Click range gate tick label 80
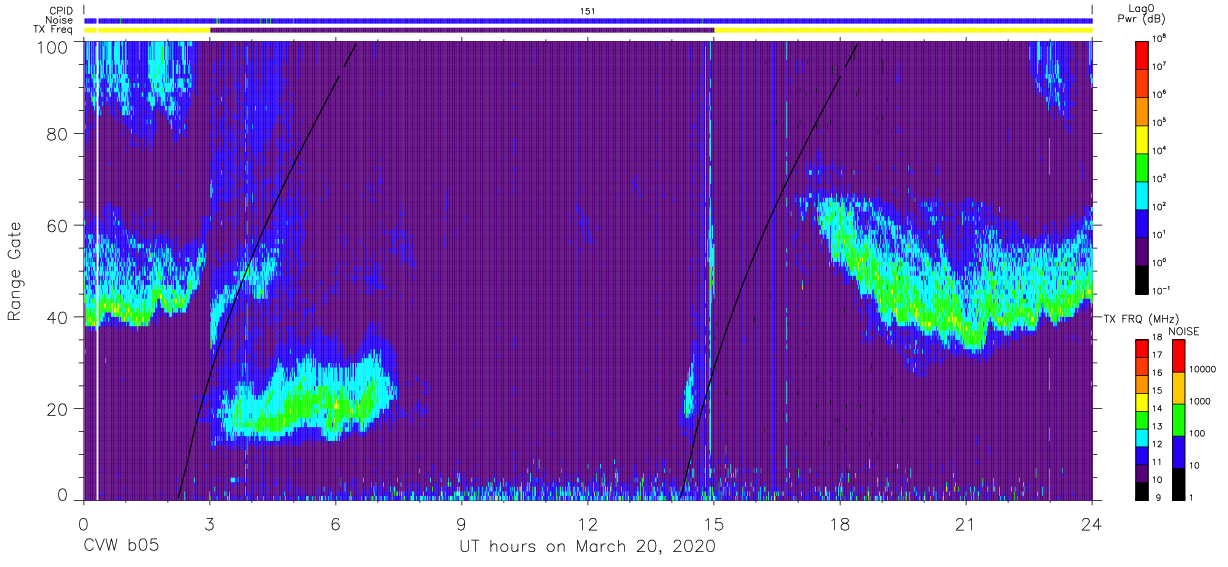 tap(58, 133)
